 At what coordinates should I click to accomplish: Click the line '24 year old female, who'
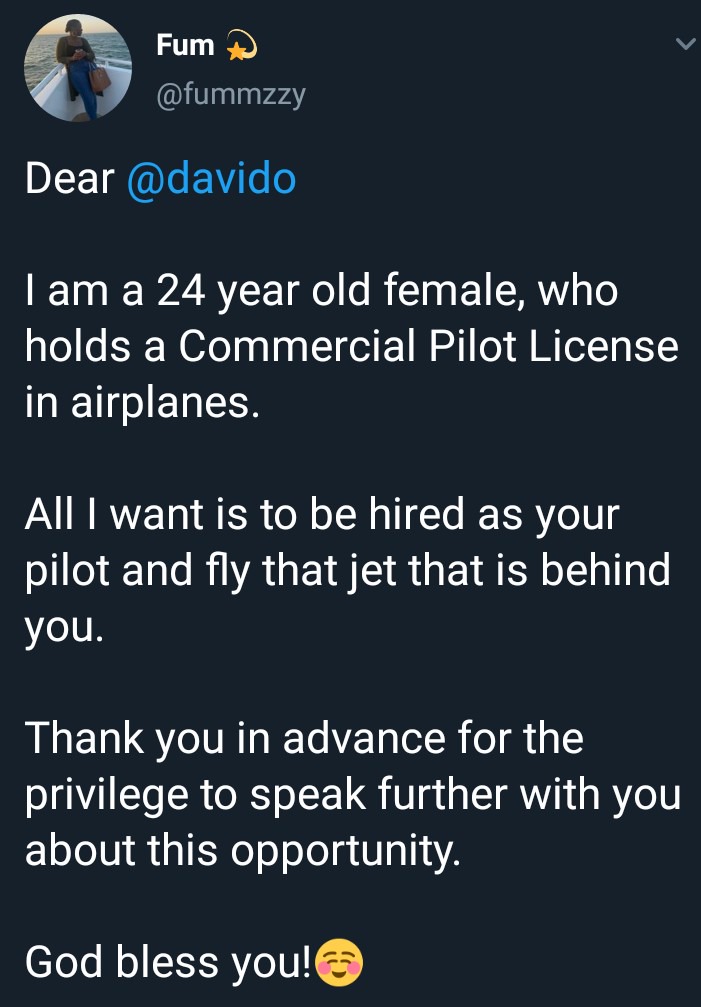point(387,292)
